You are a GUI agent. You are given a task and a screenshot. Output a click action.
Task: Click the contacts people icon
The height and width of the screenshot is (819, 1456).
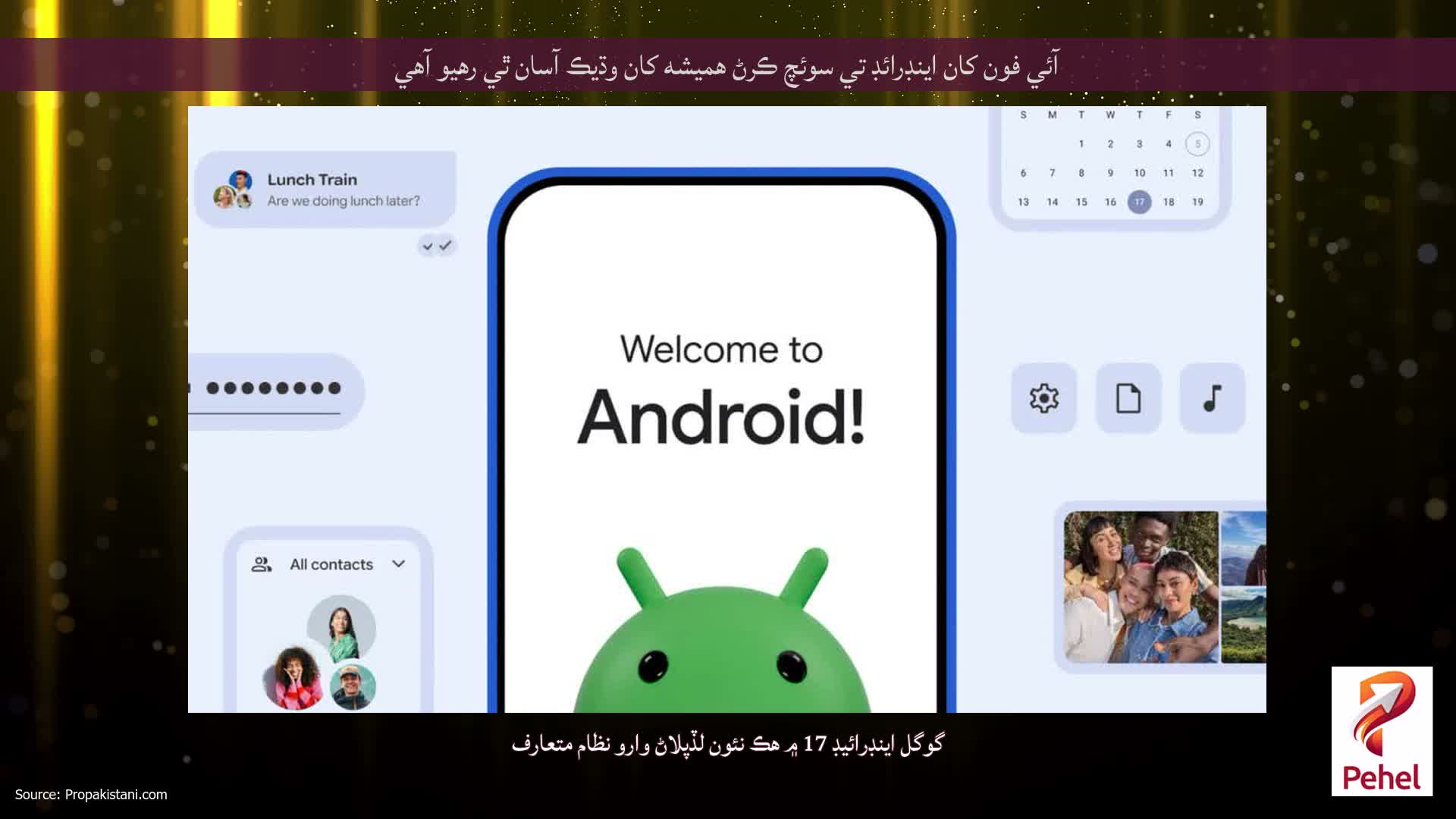click(262, 564)
